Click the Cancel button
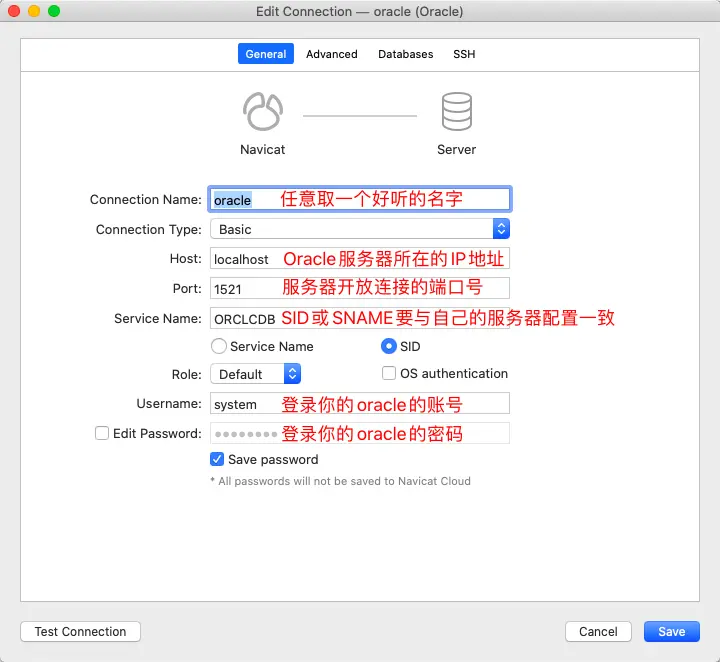 click(x=598, y=632)
